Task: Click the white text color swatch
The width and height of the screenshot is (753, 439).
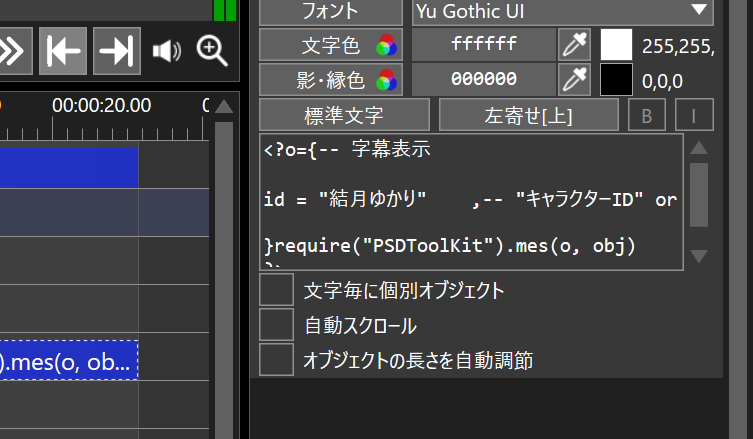Action: pos(616,45)
